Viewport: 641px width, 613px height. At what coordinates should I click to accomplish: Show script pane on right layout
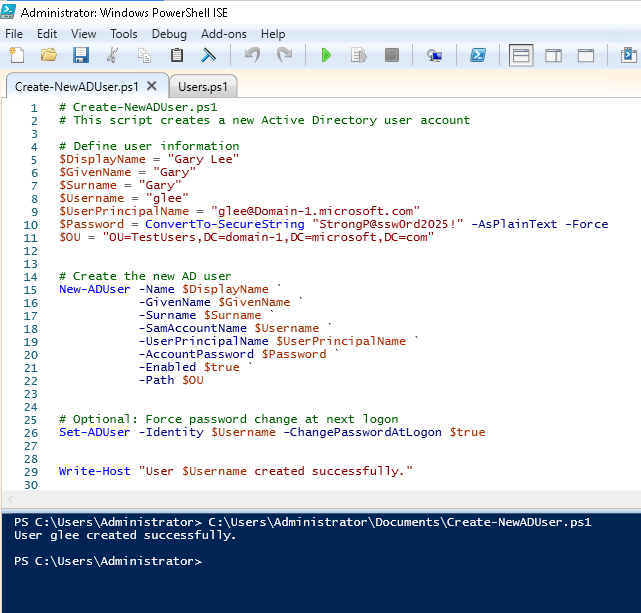coord(553,55)
